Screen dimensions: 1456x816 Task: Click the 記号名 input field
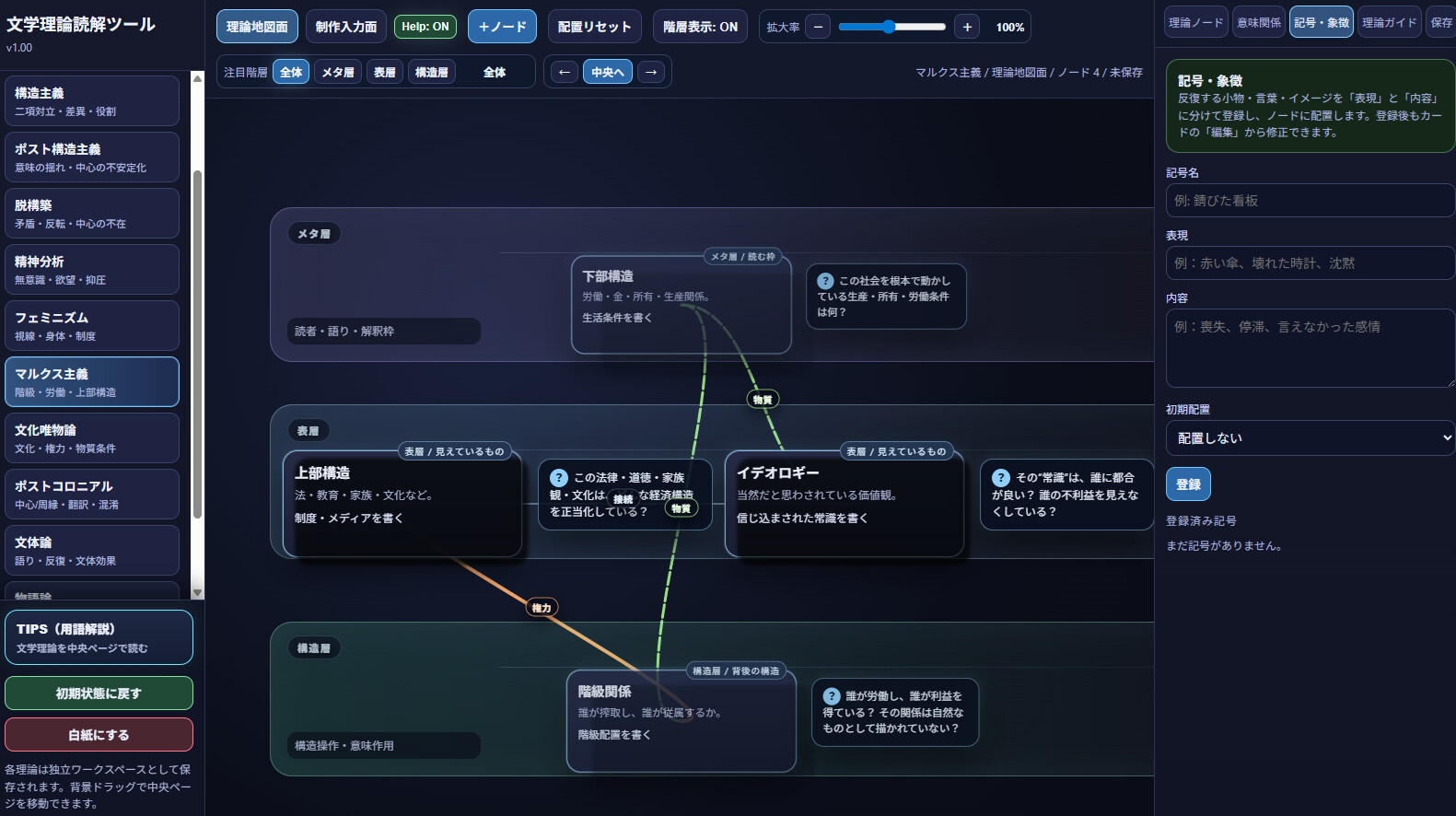point(1310,201)
